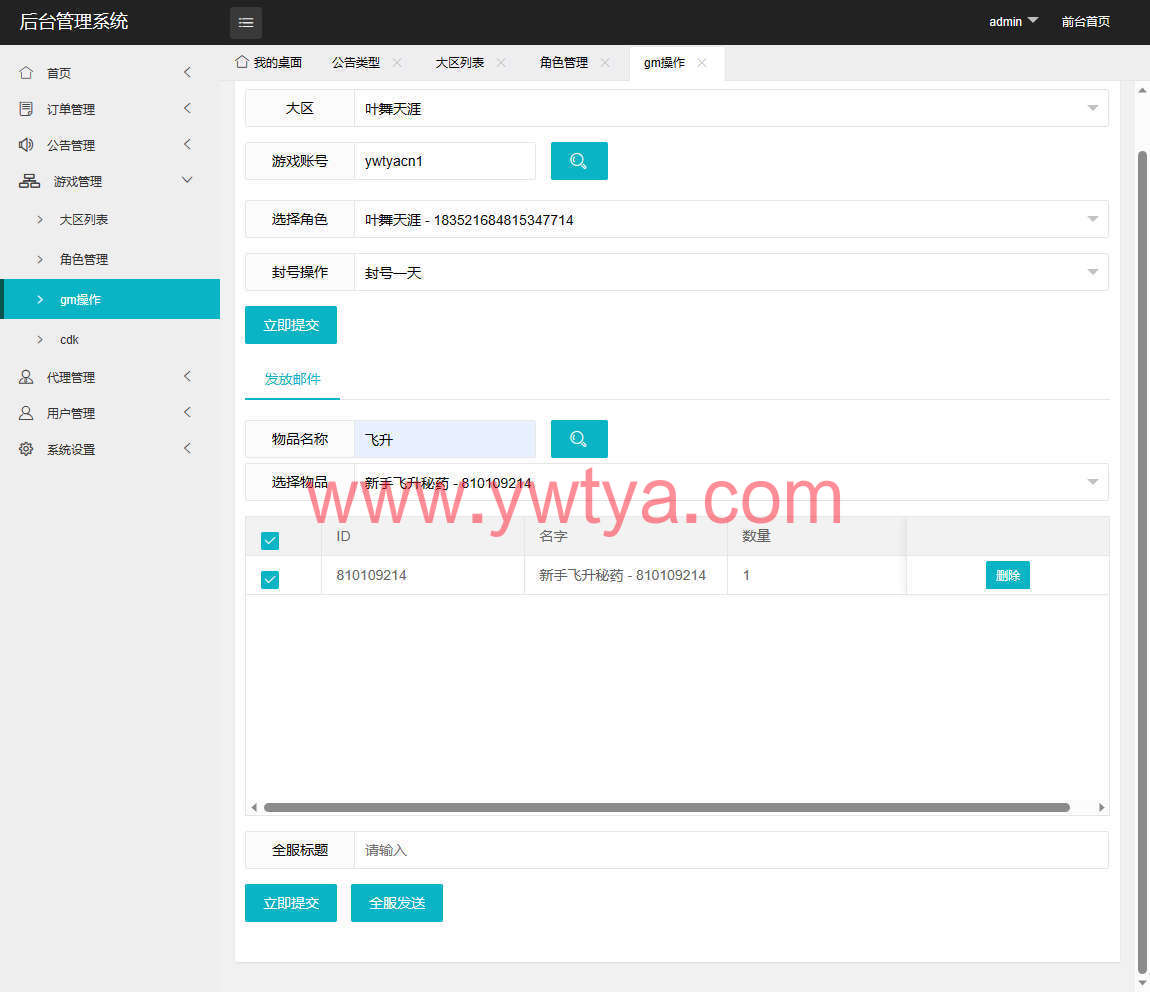Viewport: 1150px width, 992px height.
Task: Click the network icon beside 游戏管理
Action: pyautogui.click(x=29, y=181)
